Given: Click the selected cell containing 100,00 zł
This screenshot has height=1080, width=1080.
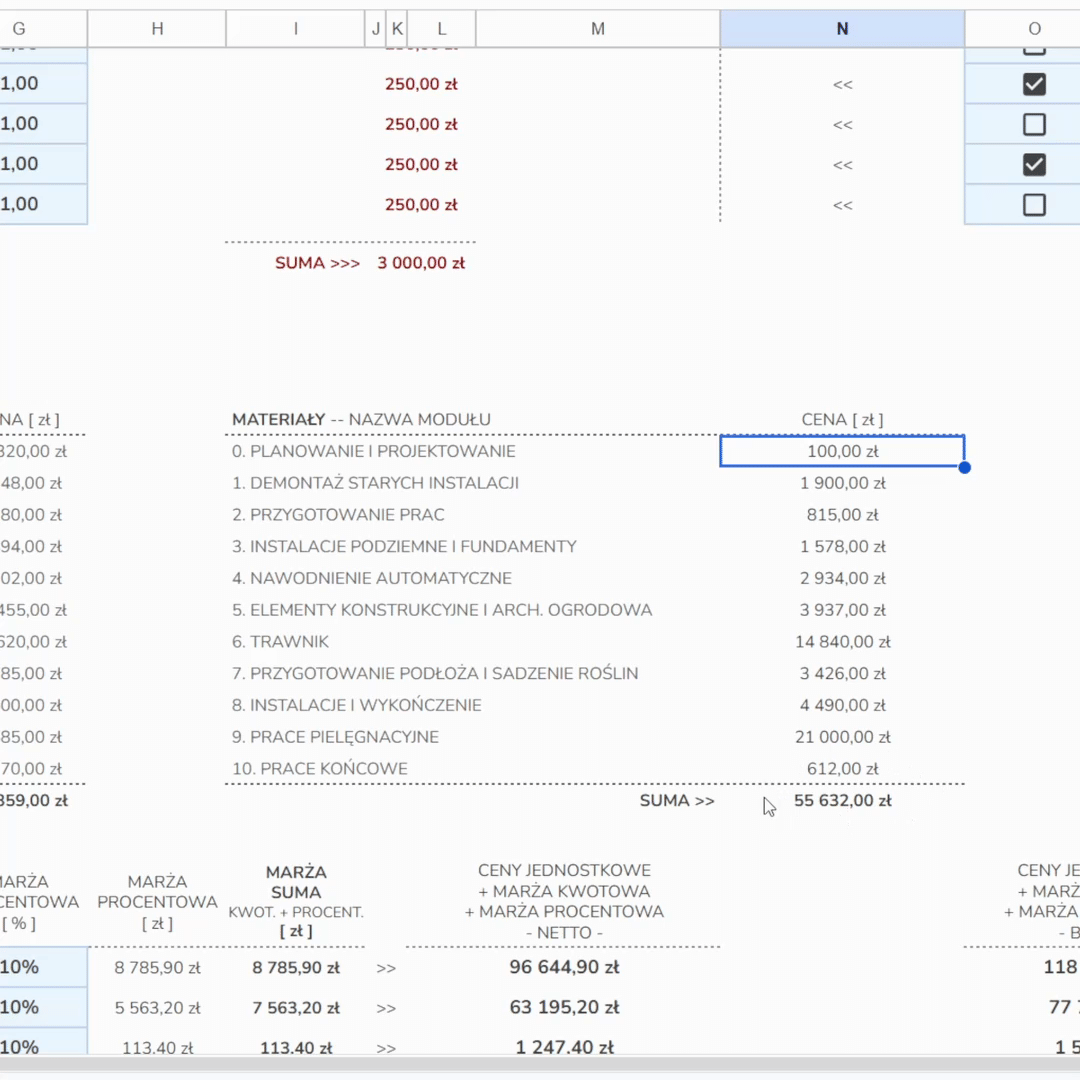Looking at the screenshot, I should point(842,452).
